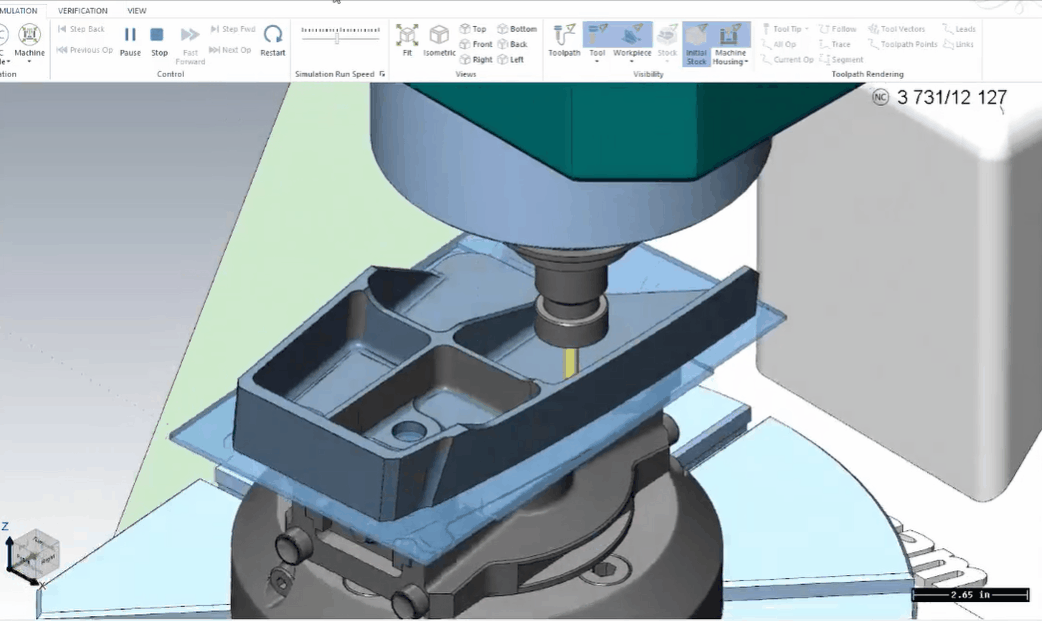Stop the simulation playback
Image resolution: width=1042 pixels, height=621 pixels.
[158, 40]
